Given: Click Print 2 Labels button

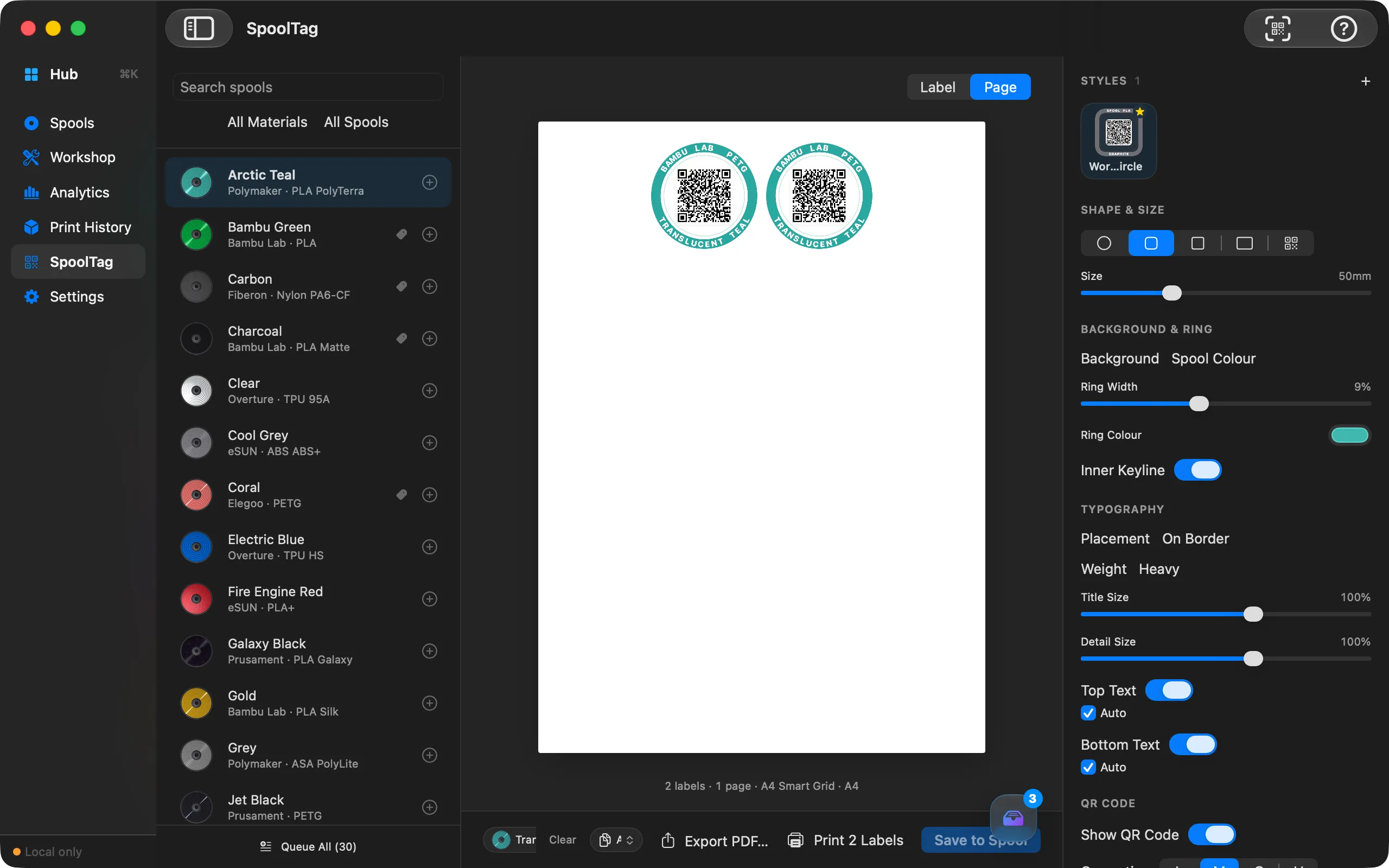Looking at the screenshot, I should click(x=846, y=840).
